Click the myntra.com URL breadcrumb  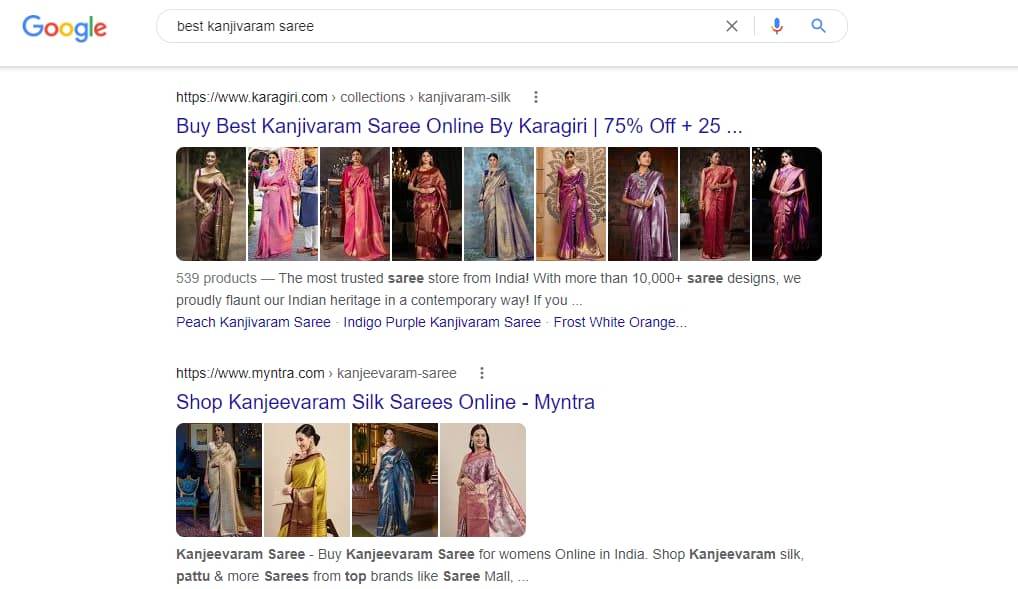316,373
